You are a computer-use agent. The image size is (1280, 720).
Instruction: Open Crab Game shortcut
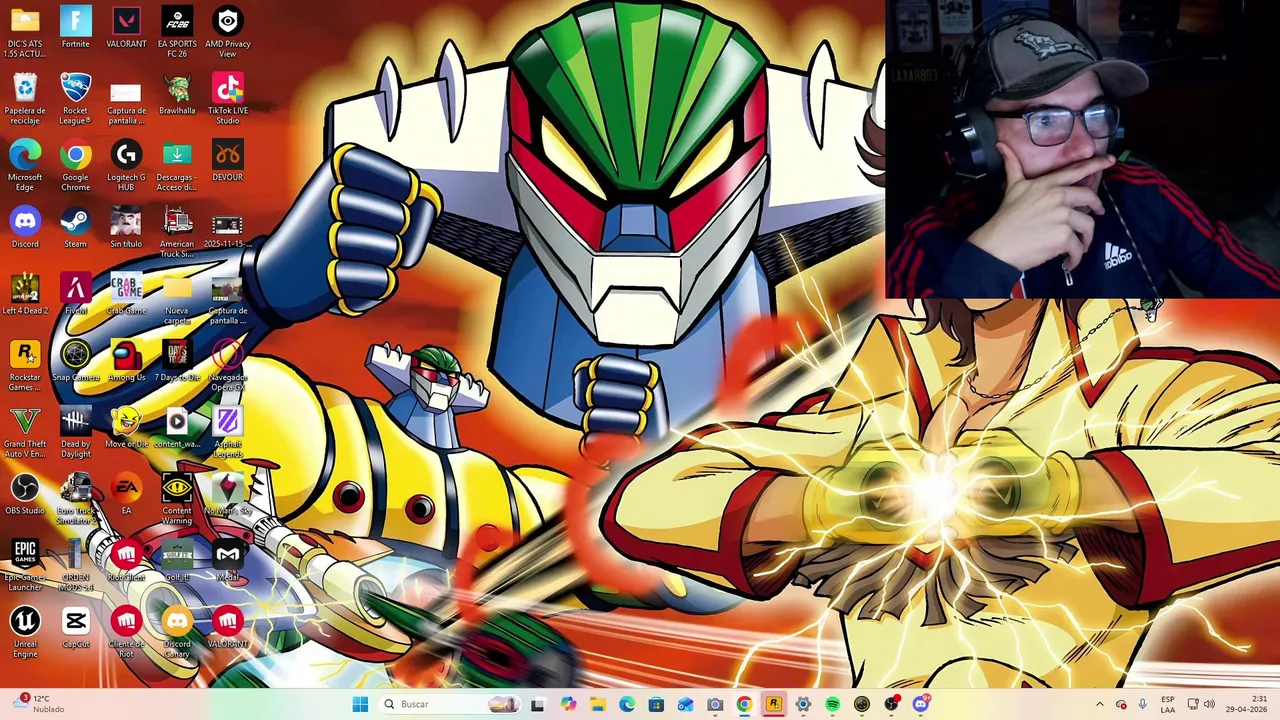[x=126, y=295]
